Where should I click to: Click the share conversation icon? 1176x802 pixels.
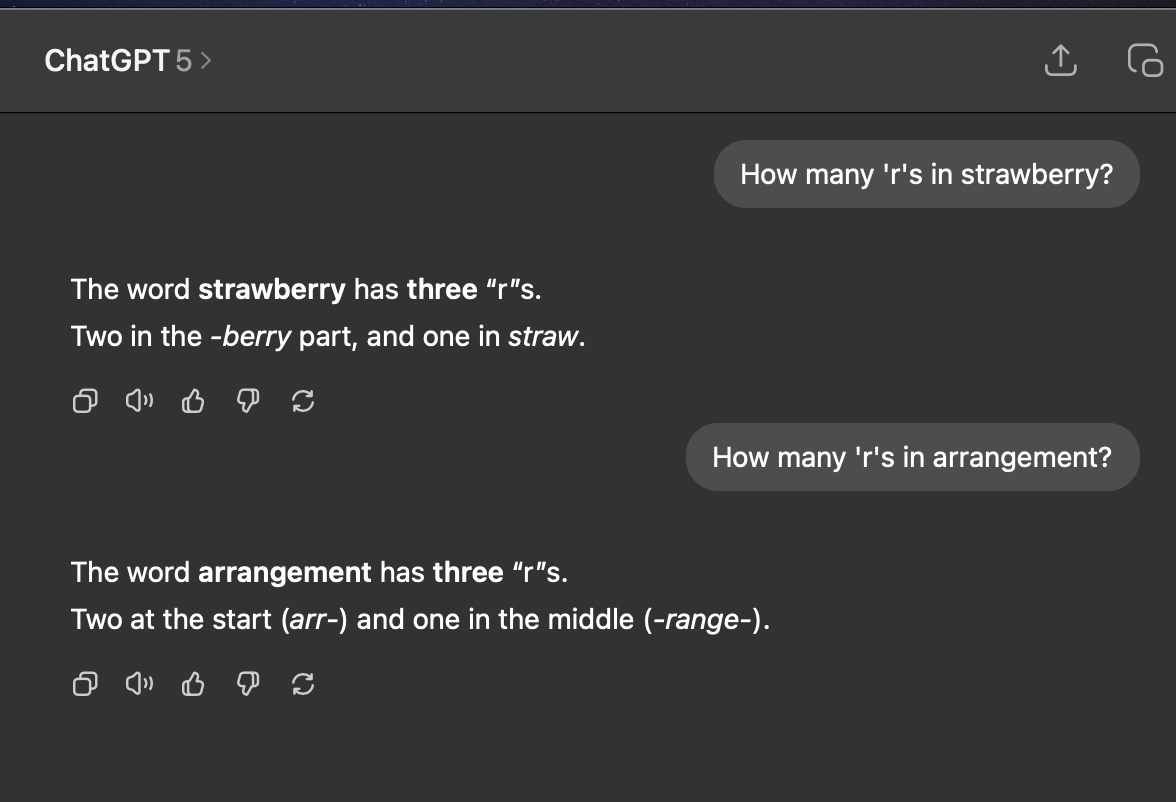tap(1060, 61)
